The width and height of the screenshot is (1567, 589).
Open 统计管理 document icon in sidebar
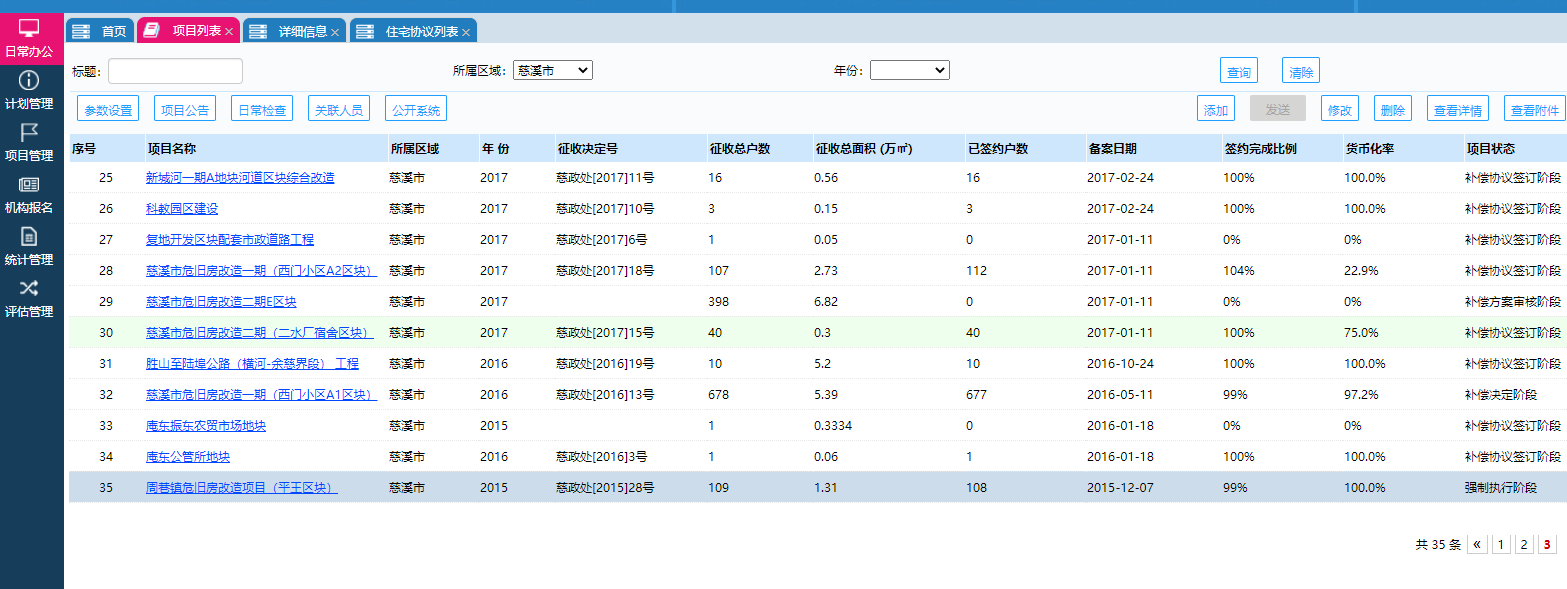pyautogui.click(x=29, y=237)
